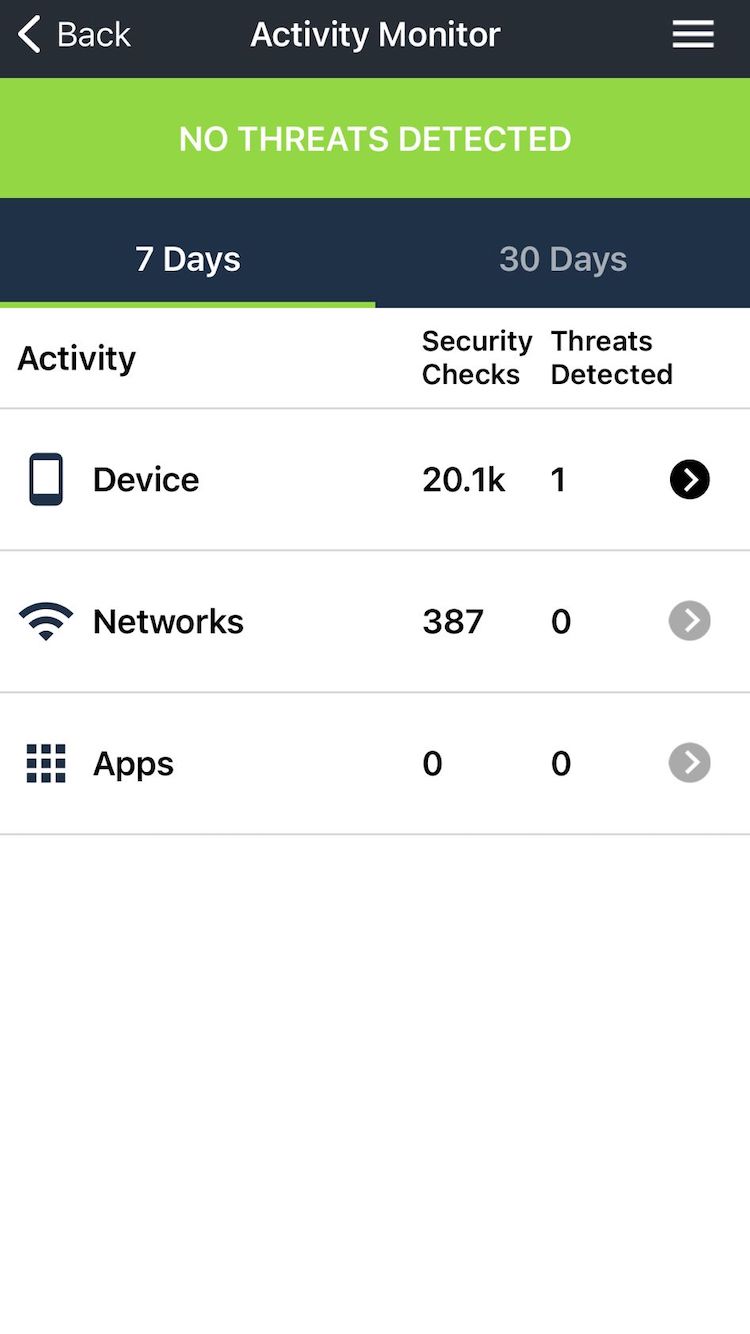Expand Networks details arrow
Viewport: 750px width, 1334px height.
[x=689, y=621]
